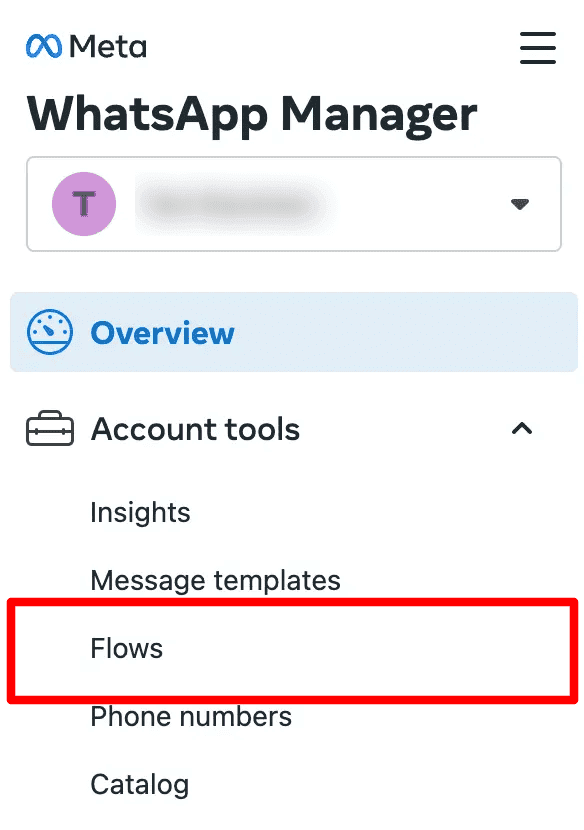This screenshot has height=830, width=584.
Task: Click the Overview speedometer icon
Action: pos(48,332)
